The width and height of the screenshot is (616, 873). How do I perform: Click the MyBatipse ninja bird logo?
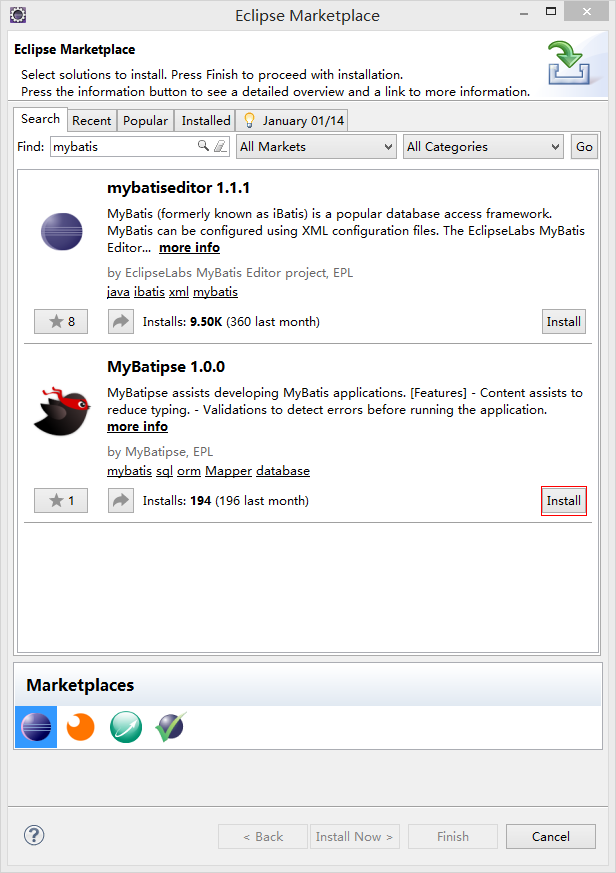62,411
